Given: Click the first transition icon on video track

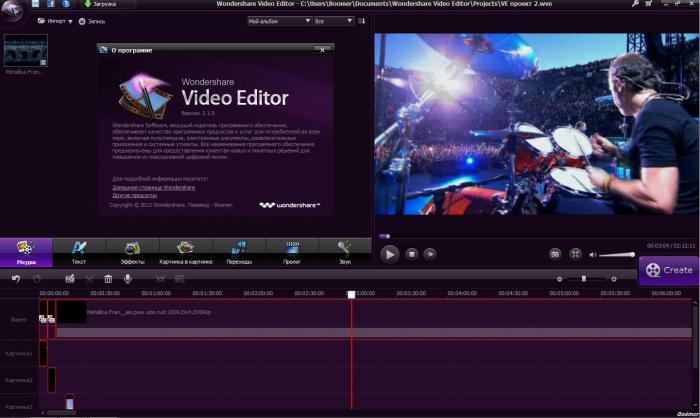Looking at the screenshot, I should coord(42,319).
